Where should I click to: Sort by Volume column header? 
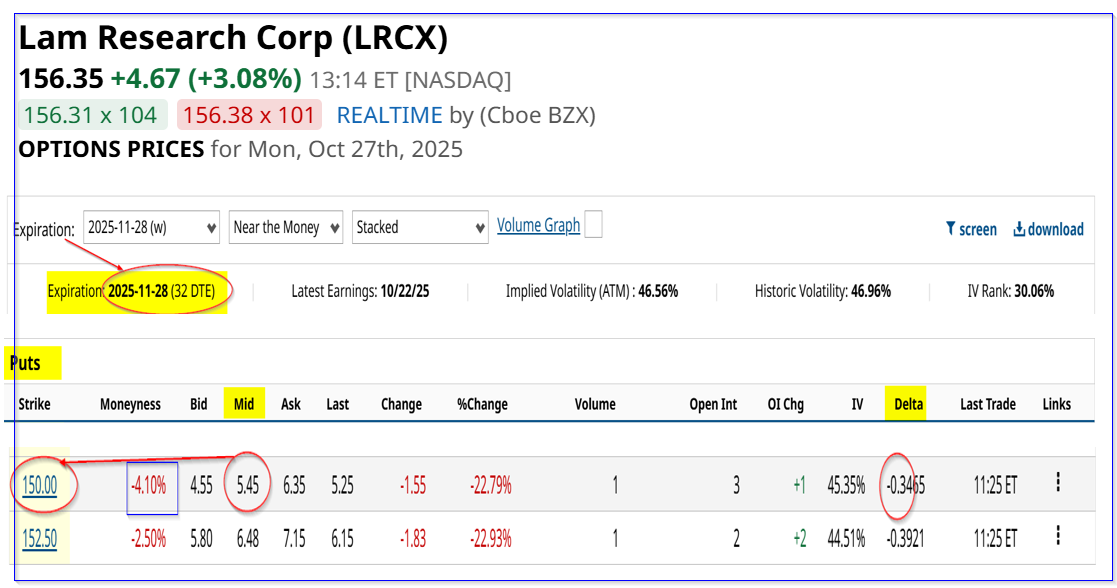tap(594, 404)
